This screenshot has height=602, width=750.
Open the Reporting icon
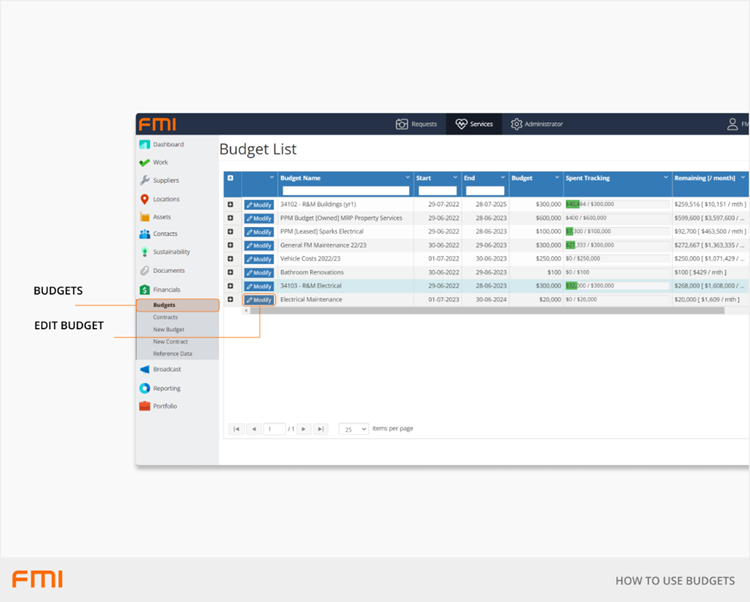point(145,388)
